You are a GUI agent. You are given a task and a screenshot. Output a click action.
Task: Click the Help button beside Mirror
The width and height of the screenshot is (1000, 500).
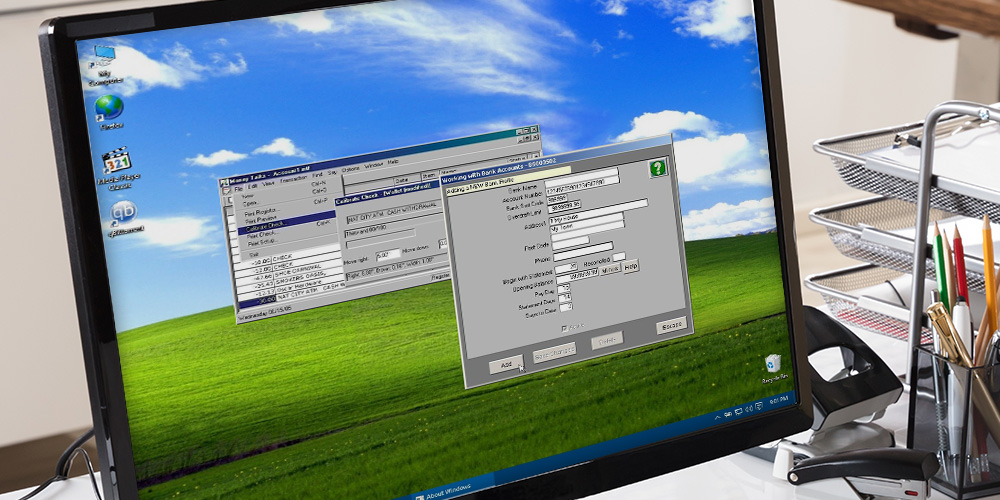[631, 266]
